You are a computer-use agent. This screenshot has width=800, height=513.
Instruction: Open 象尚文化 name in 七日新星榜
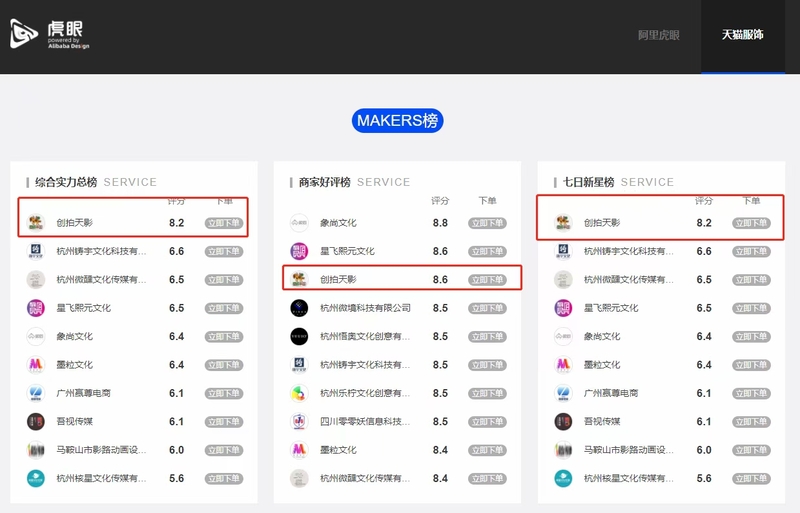(602, 336)
